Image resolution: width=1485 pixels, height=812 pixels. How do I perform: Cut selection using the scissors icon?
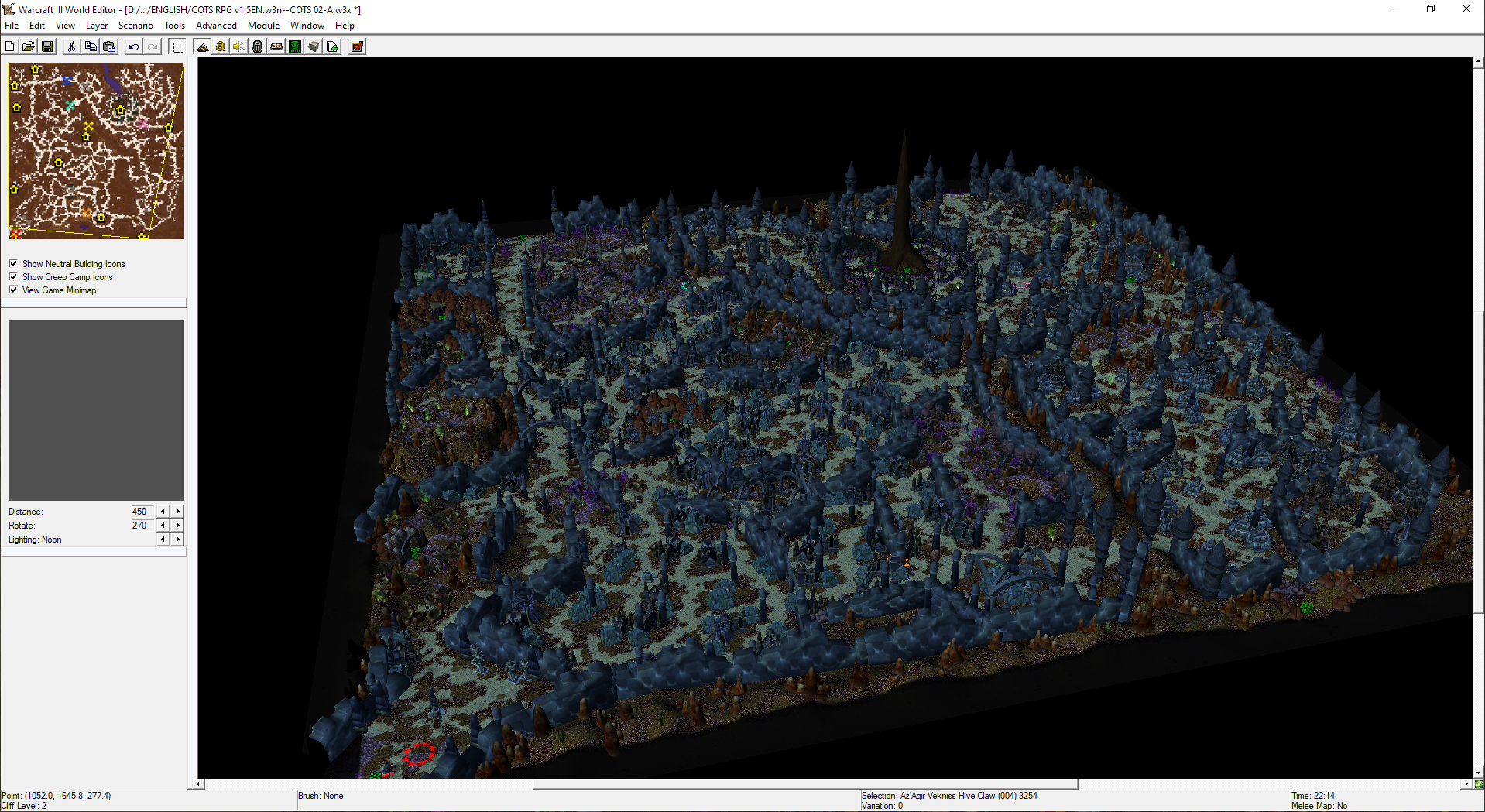(71, 46)
